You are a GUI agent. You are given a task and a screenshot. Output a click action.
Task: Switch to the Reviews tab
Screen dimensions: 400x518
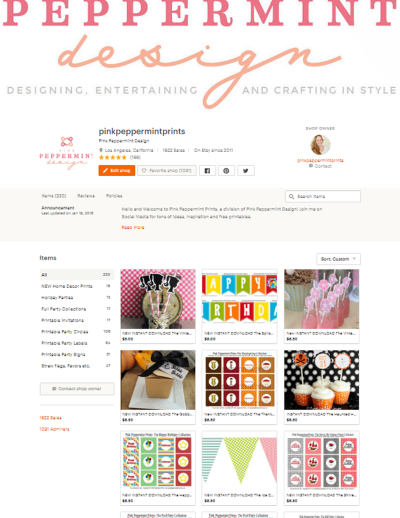[x=86, y=196]
